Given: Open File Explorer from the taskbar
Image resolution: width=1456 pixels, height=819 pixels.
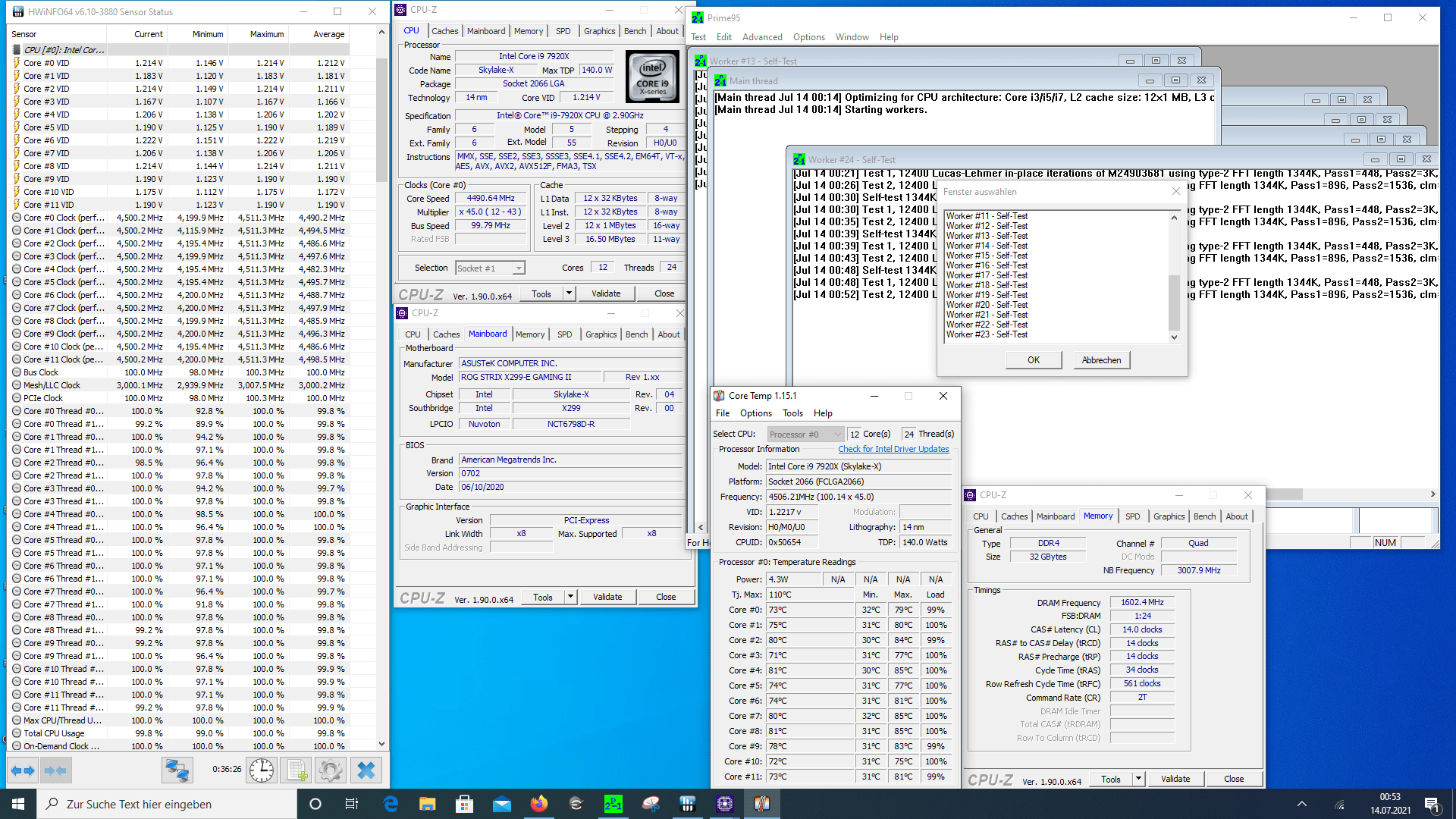Looking at the screenshot, I should 428,804.
